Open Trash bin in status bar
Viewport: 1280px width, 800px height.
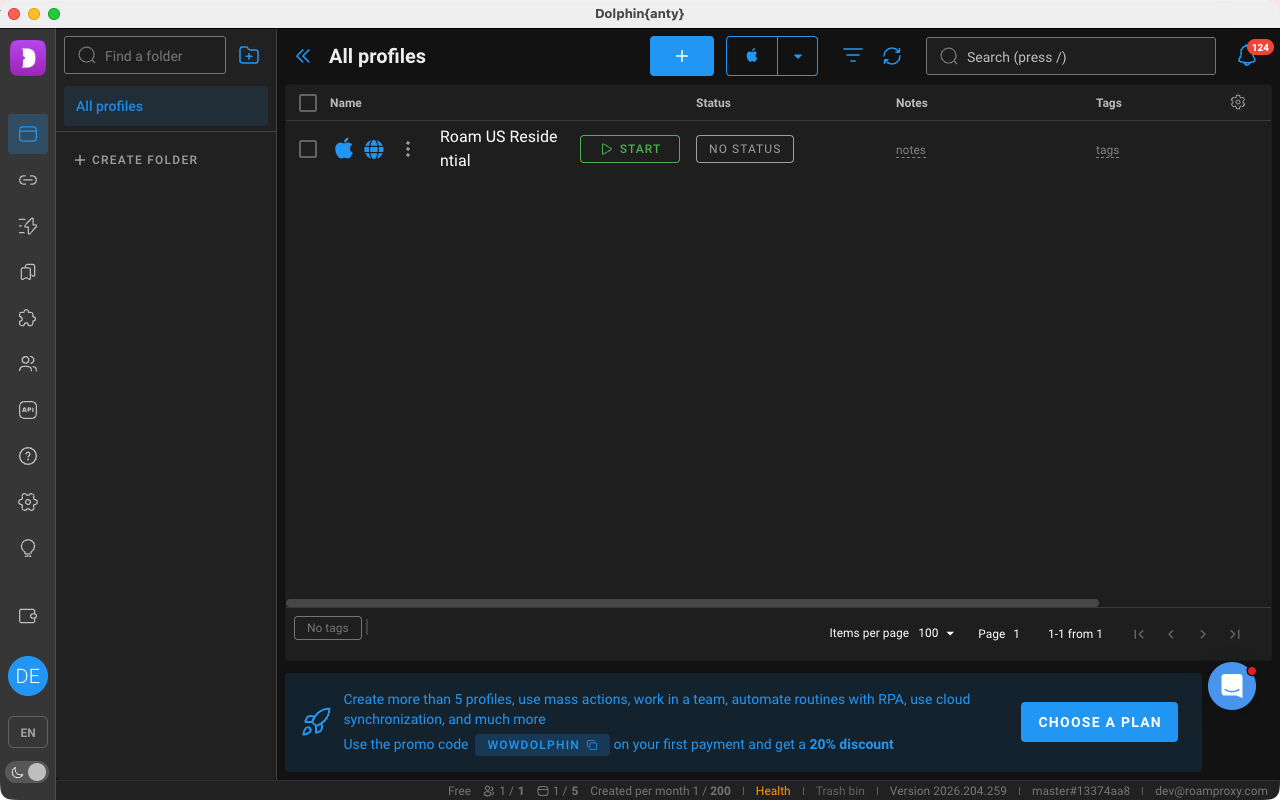coord(840,791)
